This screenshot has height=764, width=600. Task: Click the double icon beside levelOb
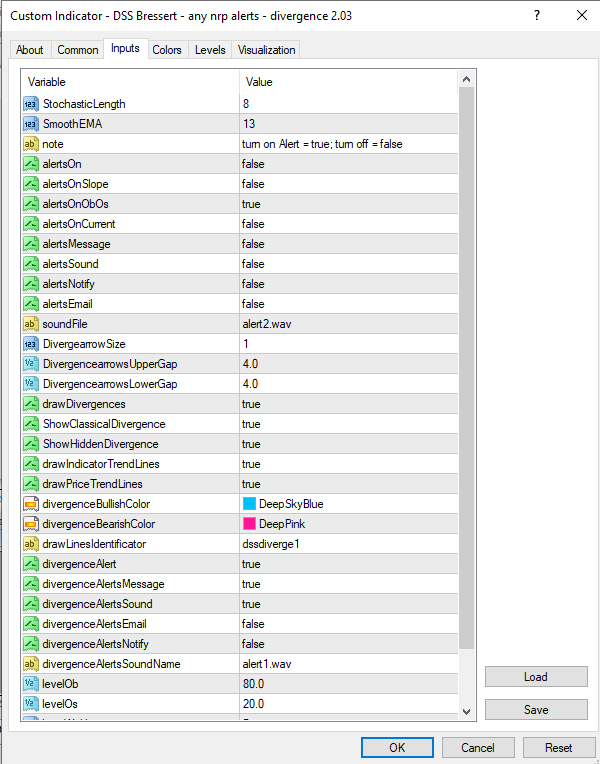(x=31, y=684)
